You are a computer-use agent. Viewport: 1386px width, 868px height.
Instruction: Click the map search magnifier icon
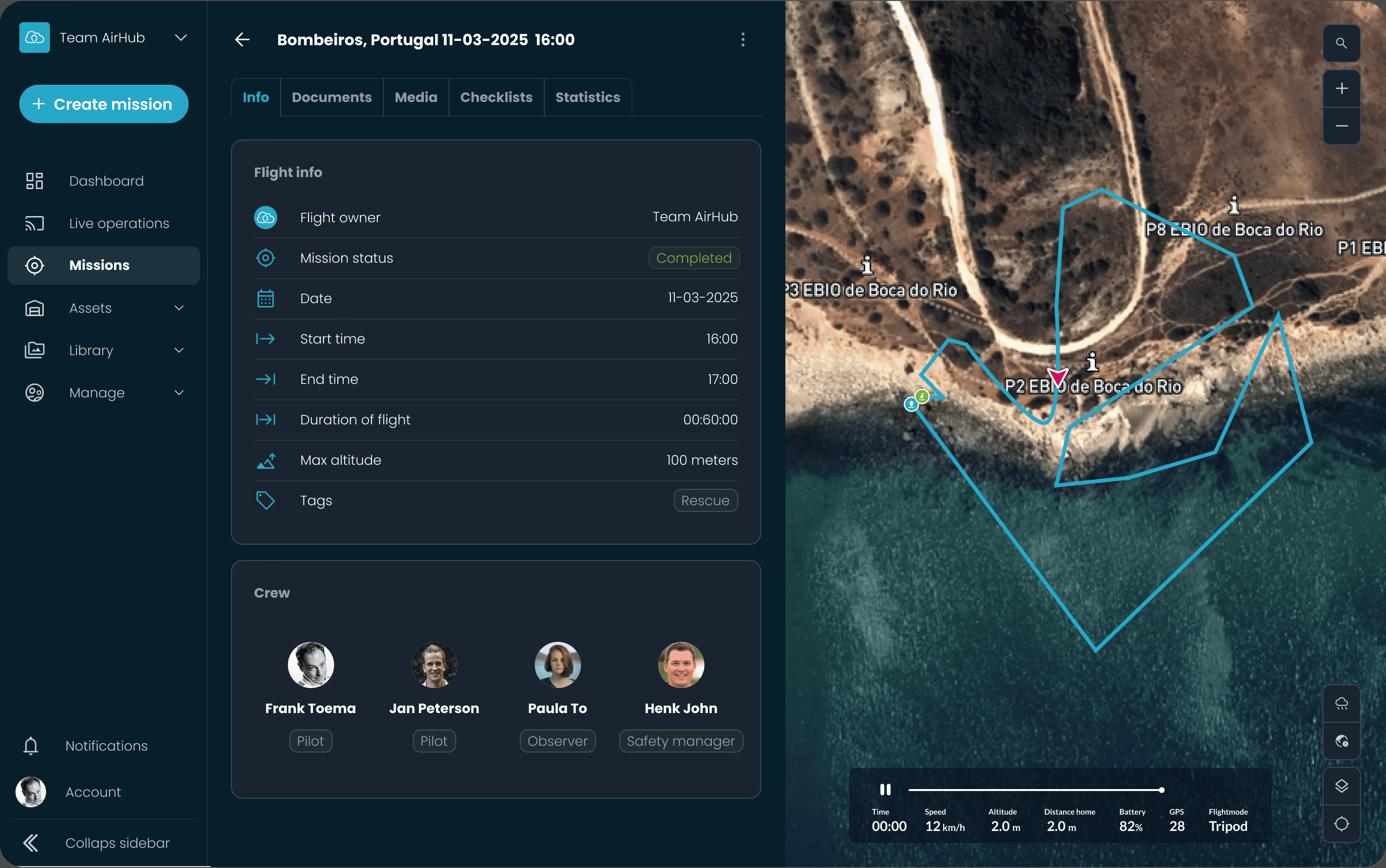1341,43
